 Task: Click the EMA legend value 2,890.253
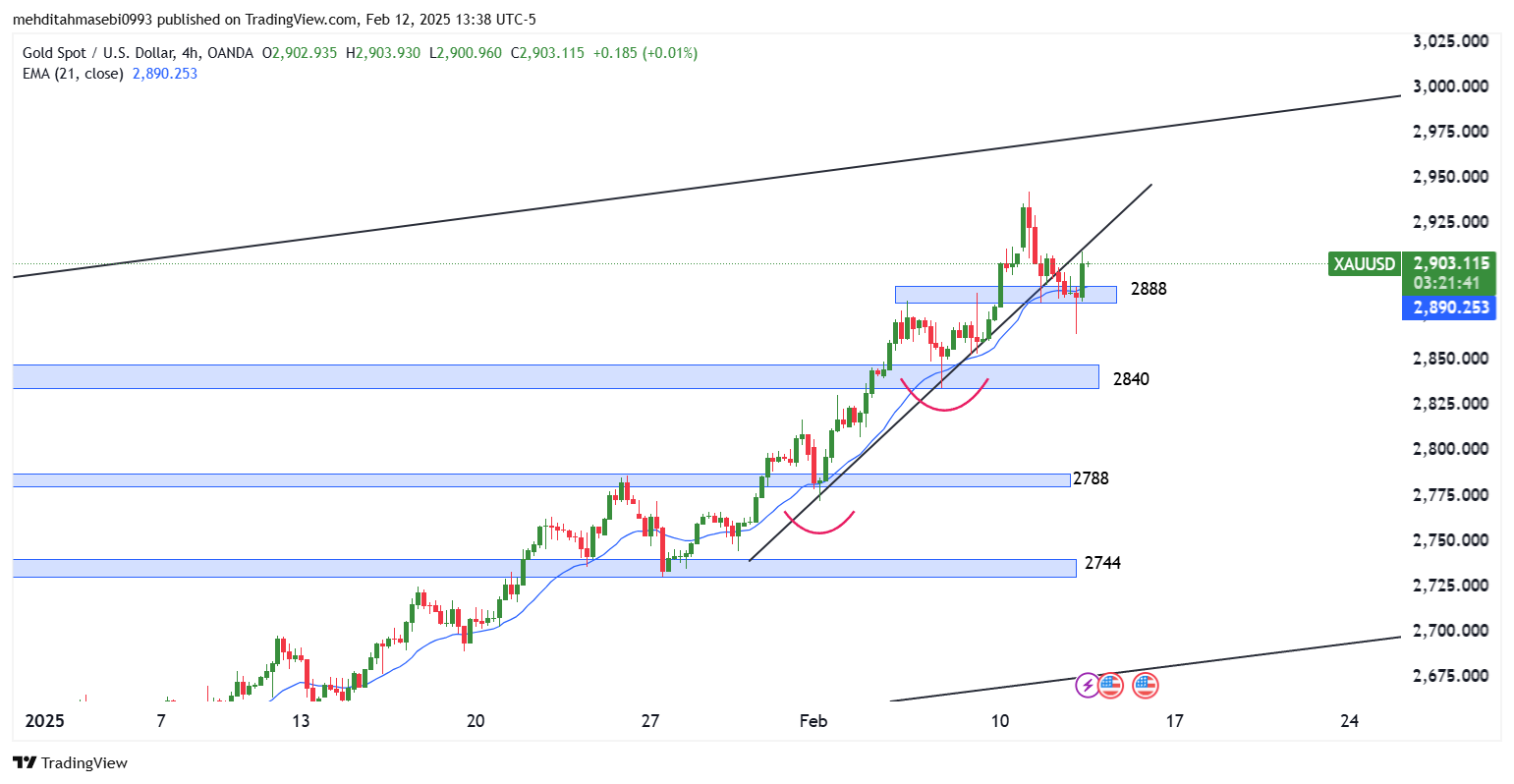(164, 74)
